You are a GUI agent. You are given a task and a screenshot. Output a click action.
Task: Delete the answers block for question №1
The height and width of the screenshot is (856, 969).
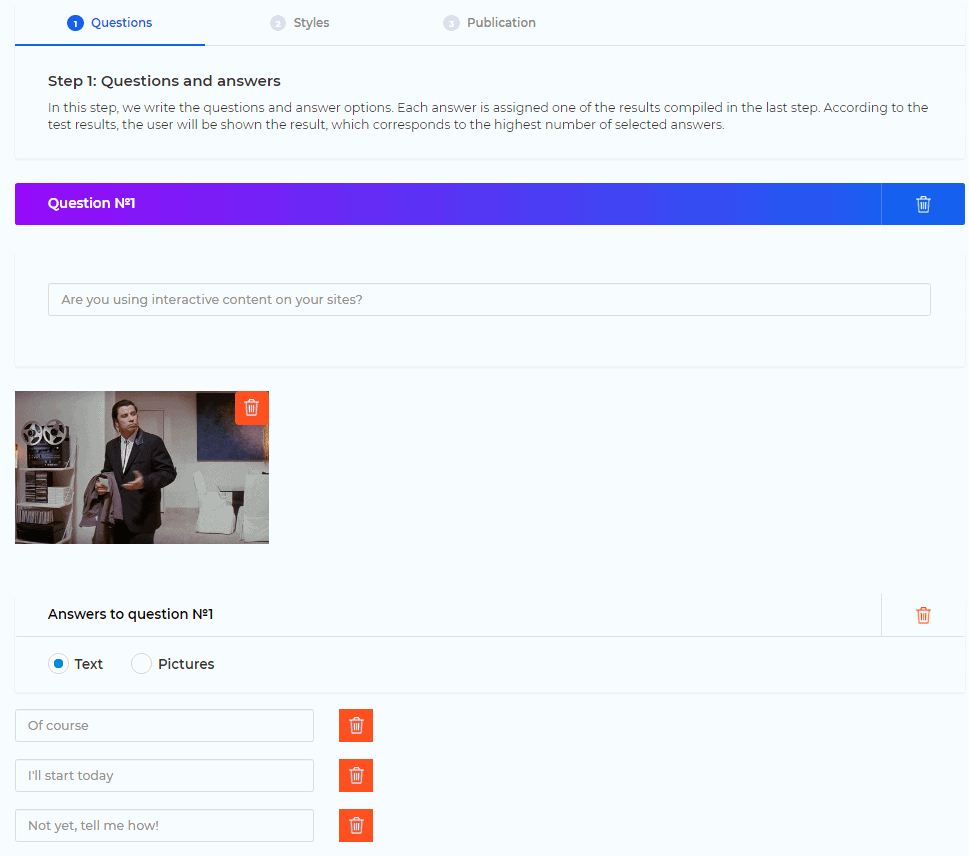click(x=923, y=615)
